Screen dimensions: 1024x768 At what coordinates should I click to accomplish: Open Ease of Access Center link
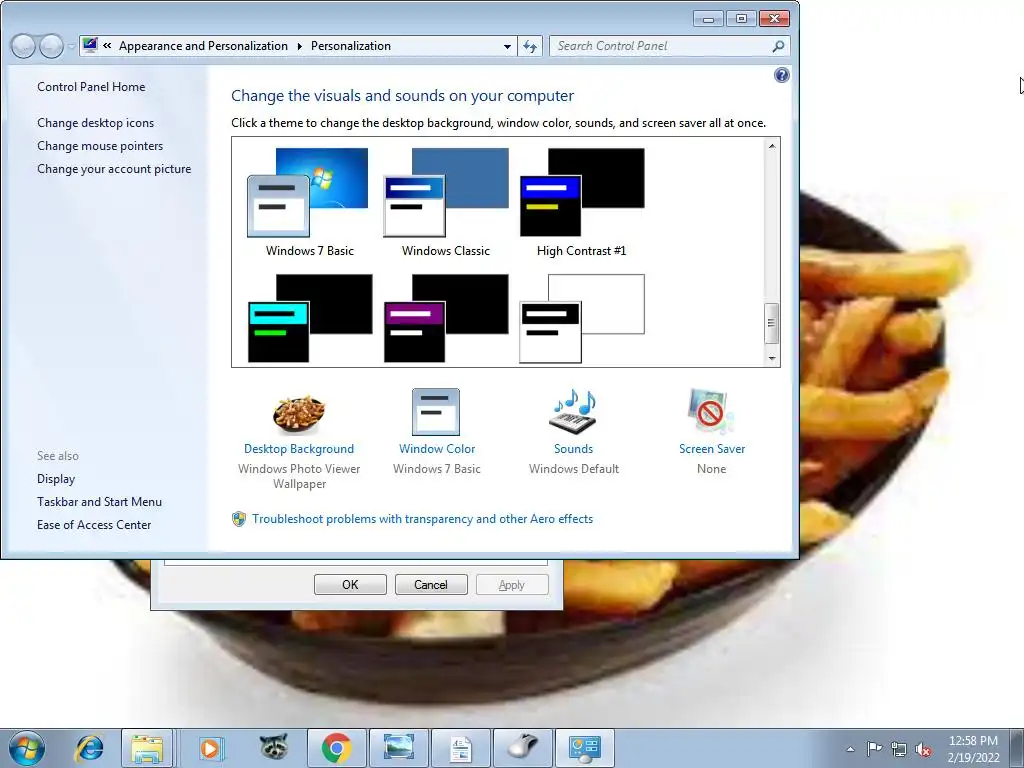(93, 524)
